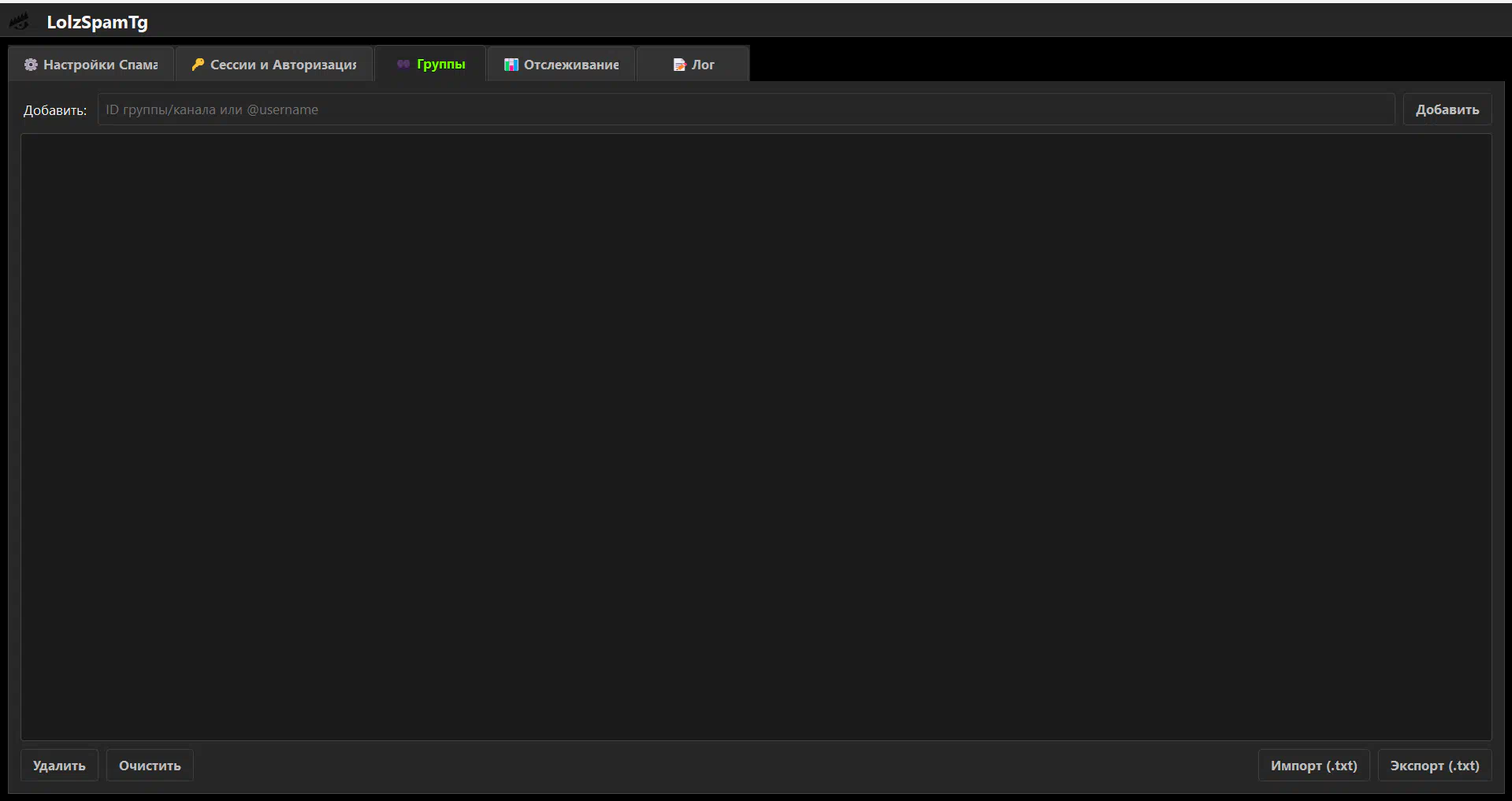Click inside the empty groups list area
Image resolution: width=1512 pixels, height=801 pixels.
click(756, 436)
